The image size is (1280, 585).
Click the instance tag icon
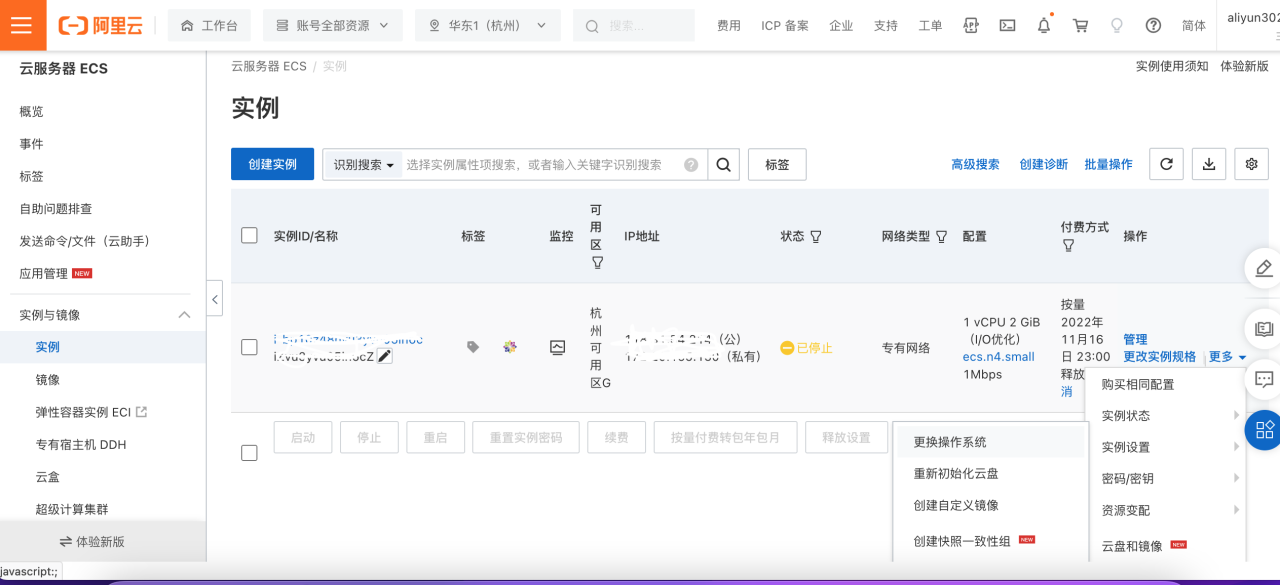[x=473, y=347]
